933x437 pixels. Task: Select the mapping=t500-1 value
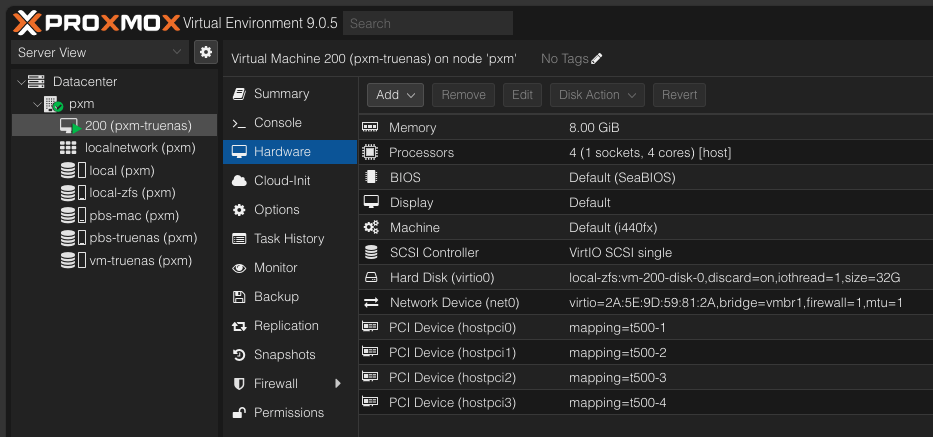(617, 327)
